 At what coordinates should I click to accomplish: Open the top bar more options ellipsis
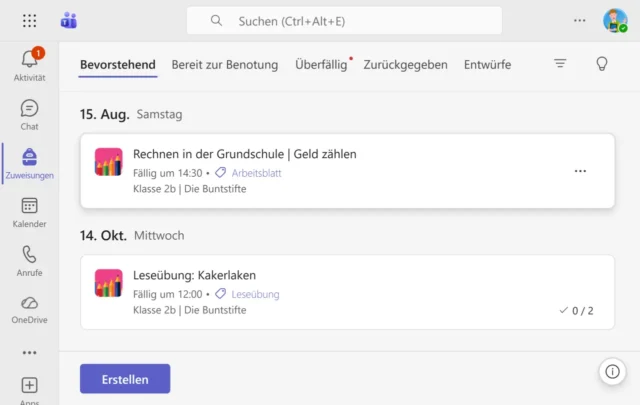tap(580, 20)
